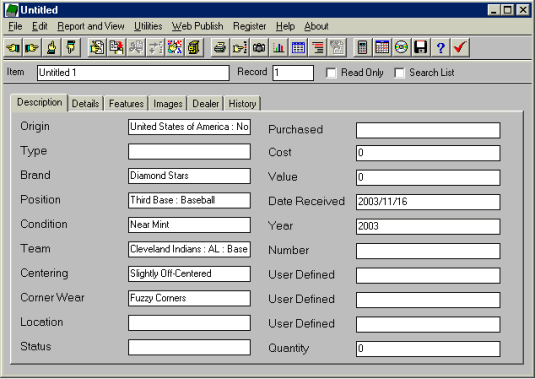Click the Position field 'Third Base : Baseball'
The height and width of the screenshot is (379, 535).
point(189,200)
